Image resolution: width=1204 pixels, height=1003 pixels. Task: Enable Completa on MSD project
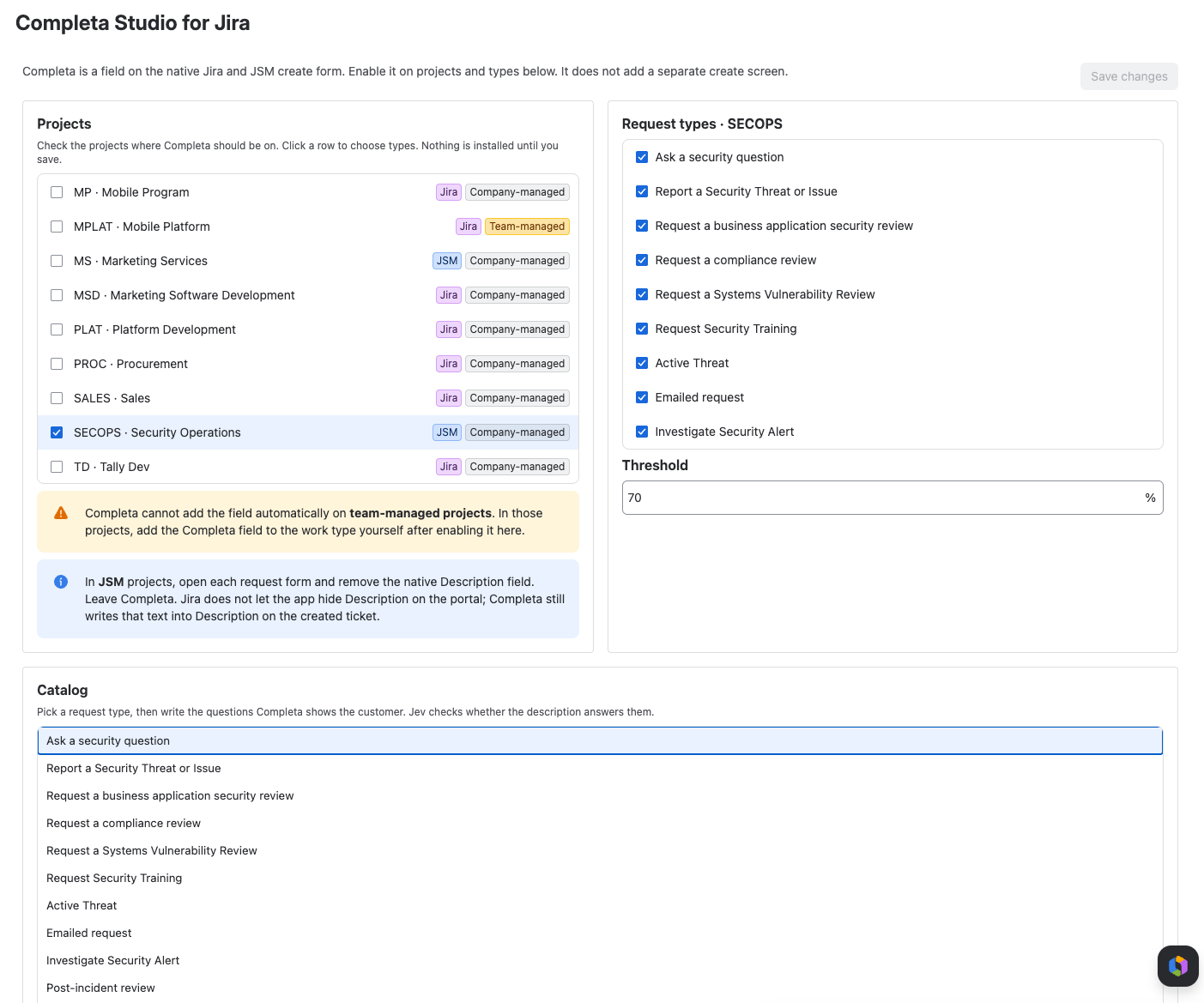[57, 295]
